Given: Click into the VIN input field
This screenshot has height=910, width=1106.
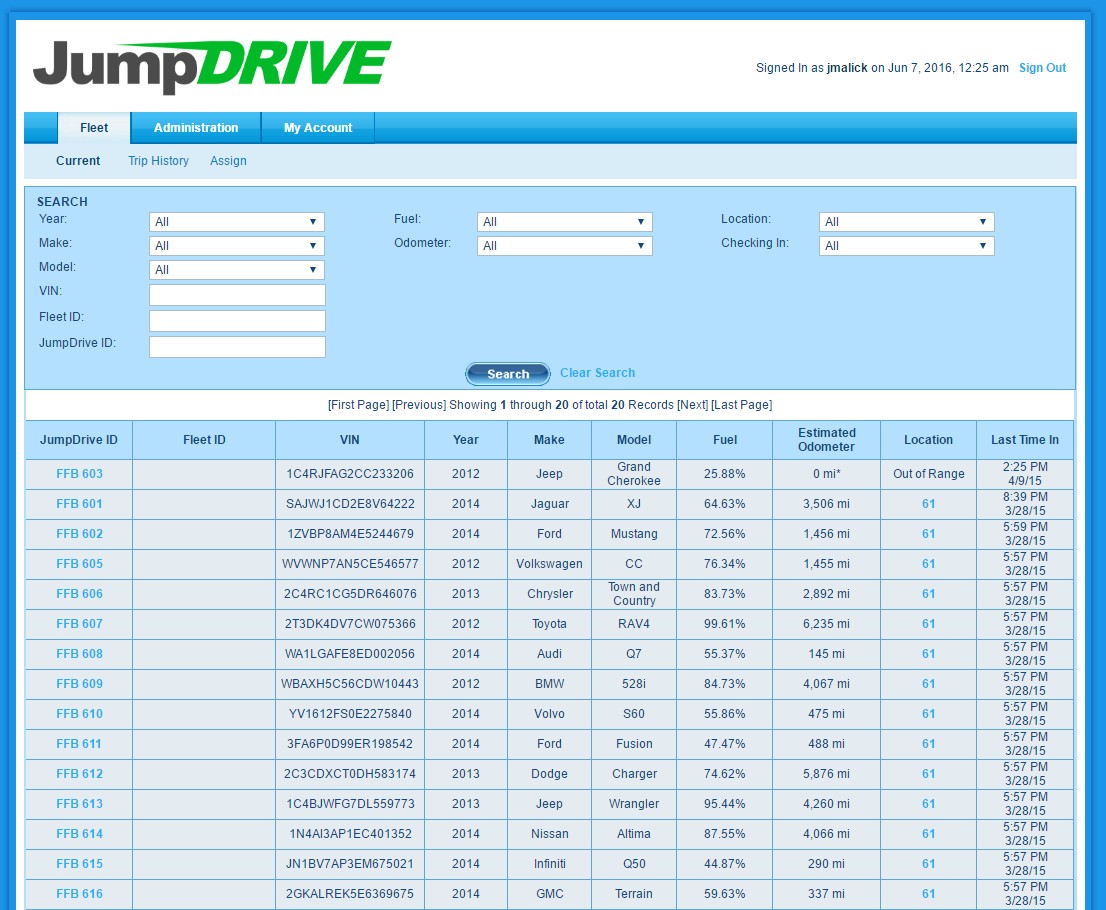Looking at the screenshot, I should point(237,295).
